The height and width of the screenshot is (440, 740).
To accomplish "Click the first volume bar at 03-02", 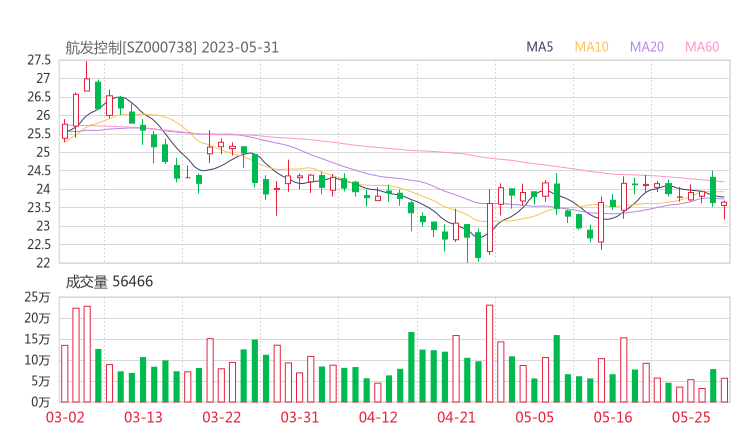I will [x=65, y=374].
